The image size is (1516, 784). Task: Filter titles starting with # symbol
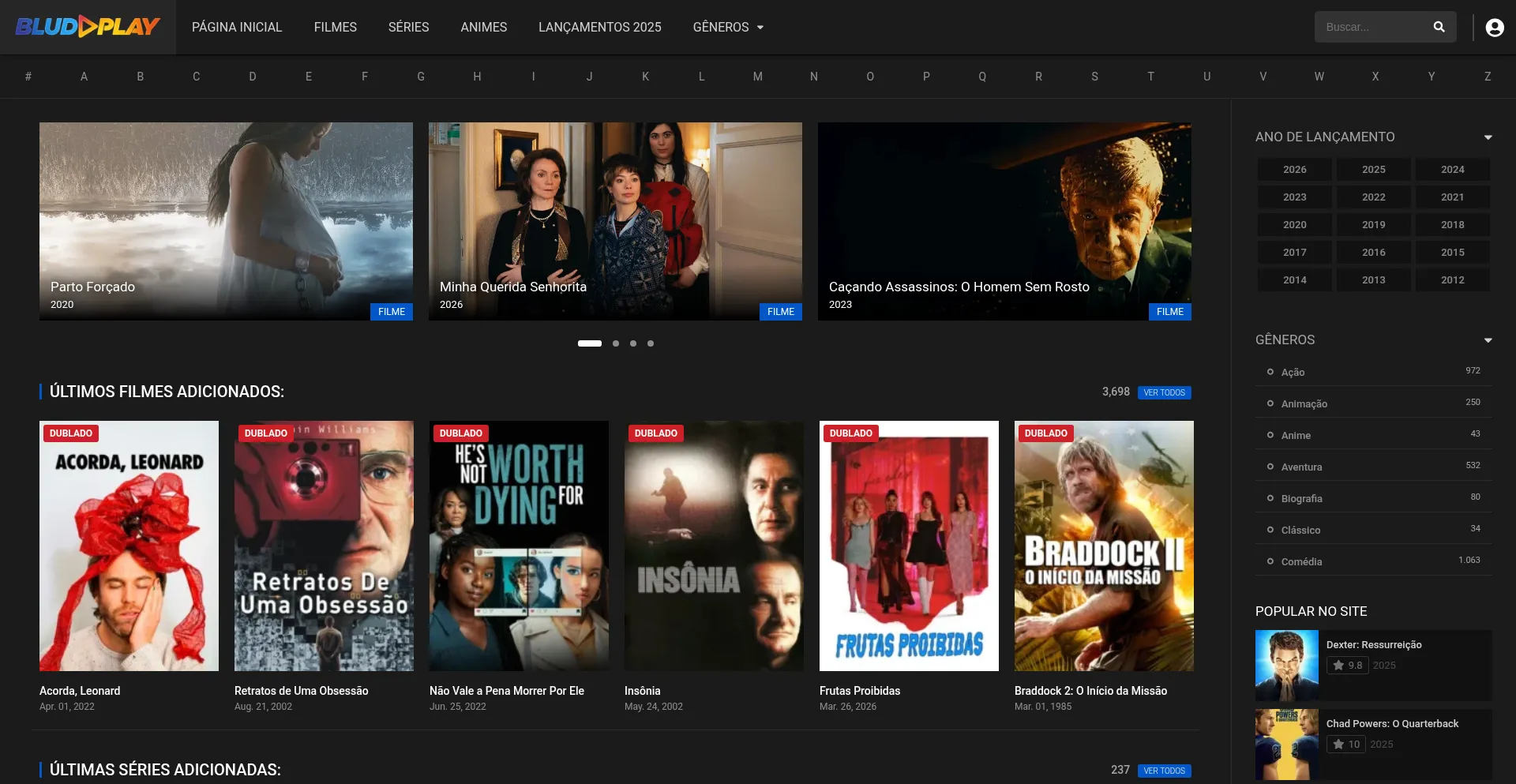point(28,77)
